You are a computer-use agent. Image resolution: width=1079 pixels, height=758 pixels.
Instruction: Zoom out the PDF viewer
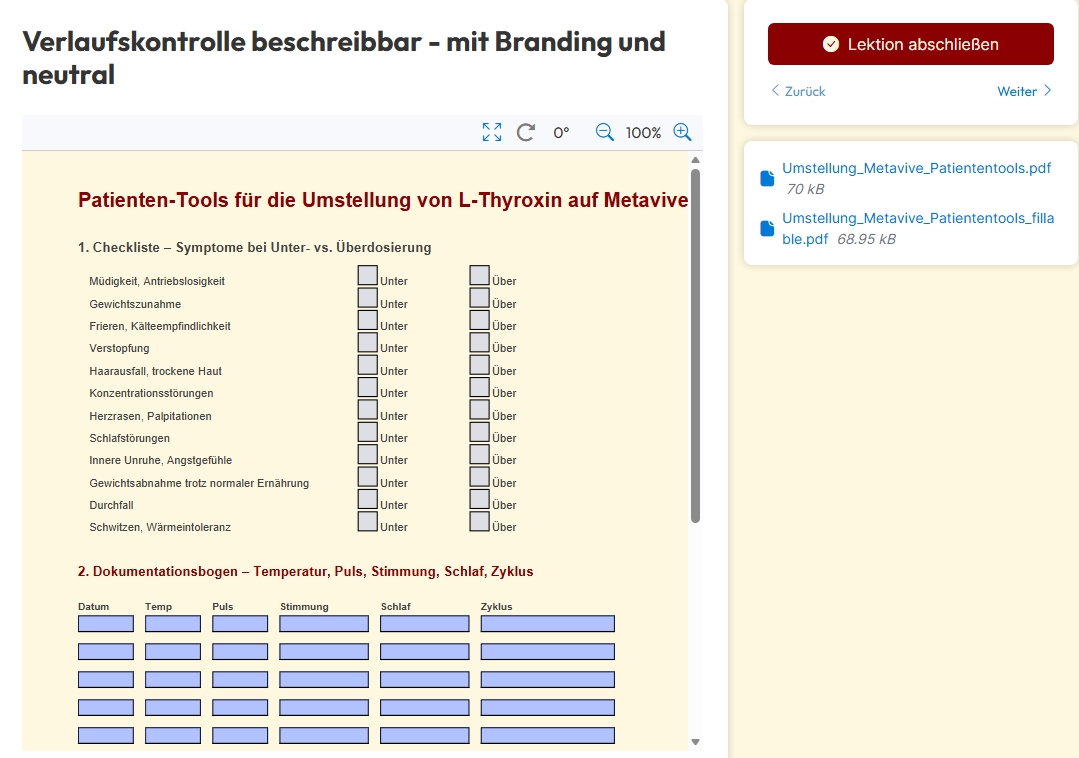pyautogui.click(x=605, y=132)
